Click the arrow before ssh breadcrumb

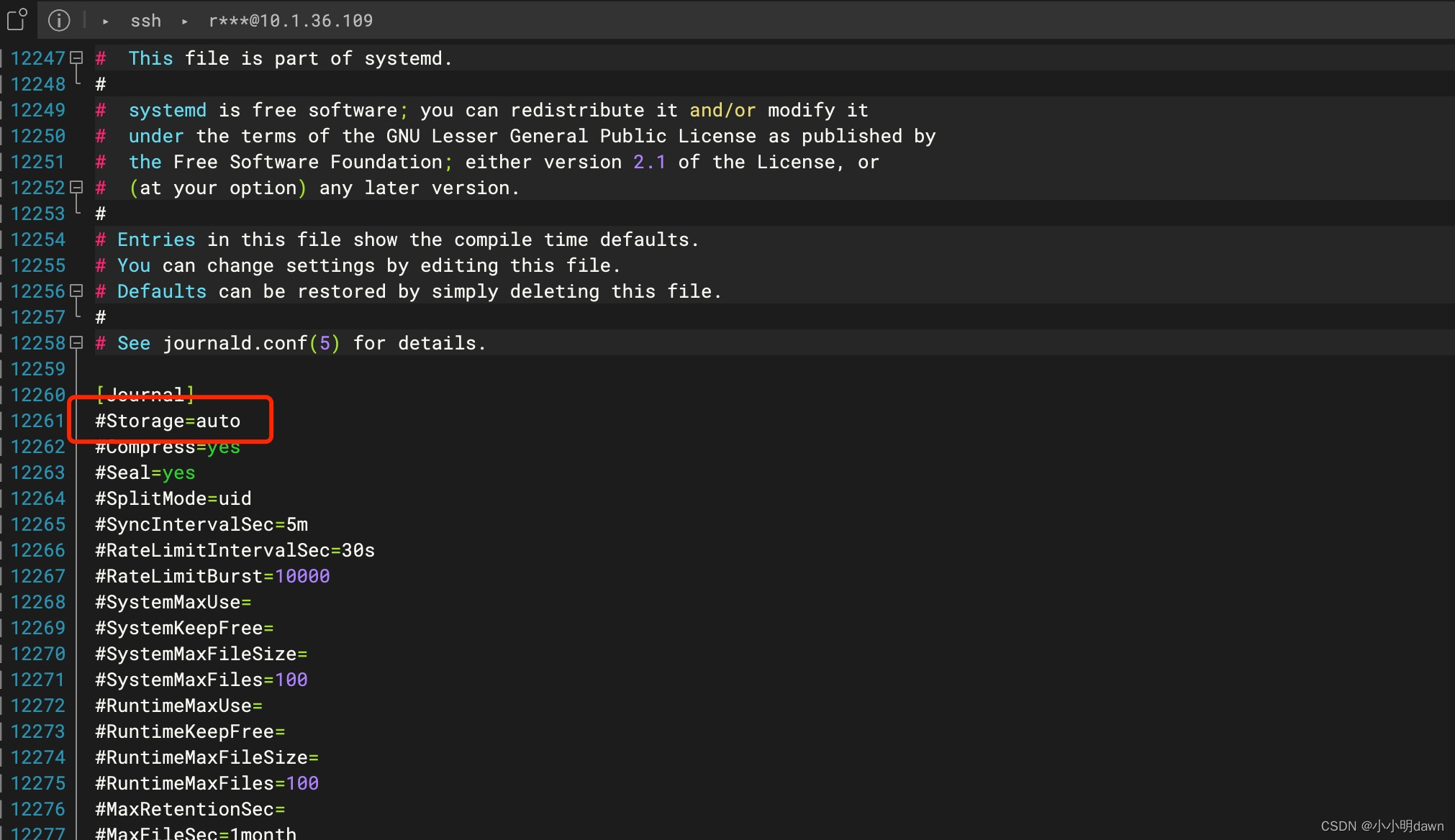tap(106, 22)
